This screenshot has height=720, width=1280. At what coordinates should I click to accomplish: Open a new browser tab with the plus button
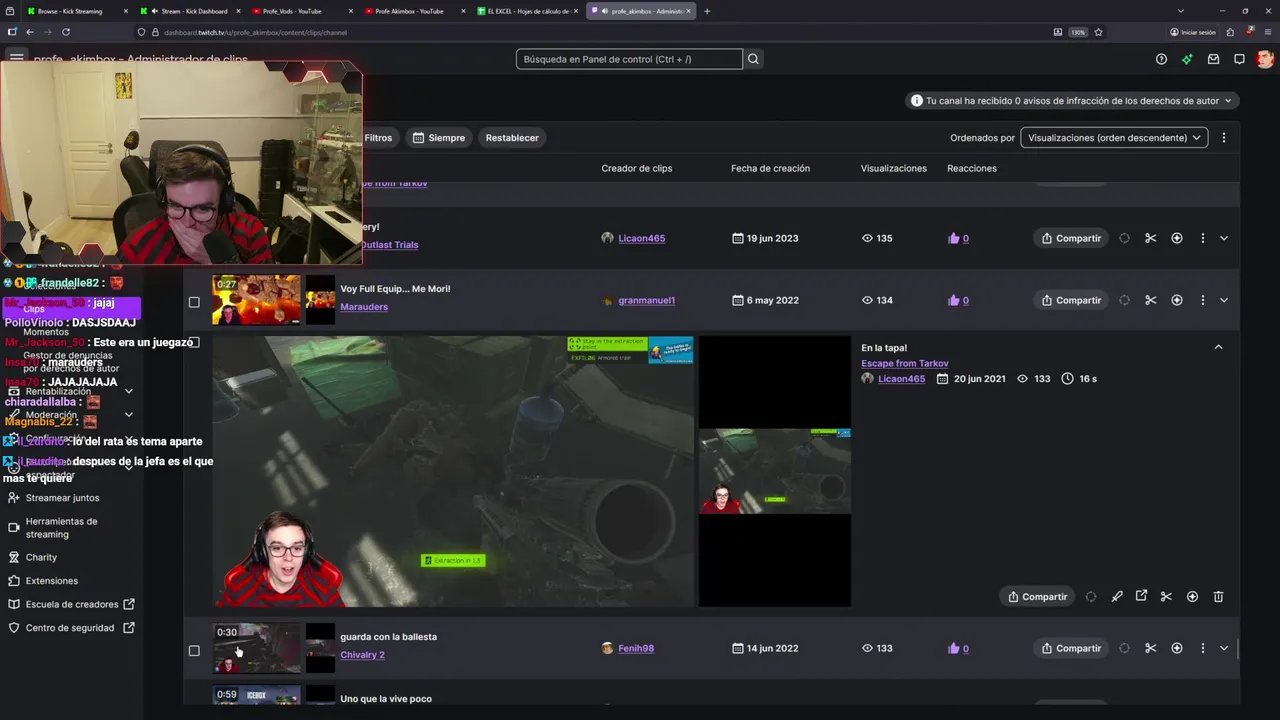[x=707, y=11]
